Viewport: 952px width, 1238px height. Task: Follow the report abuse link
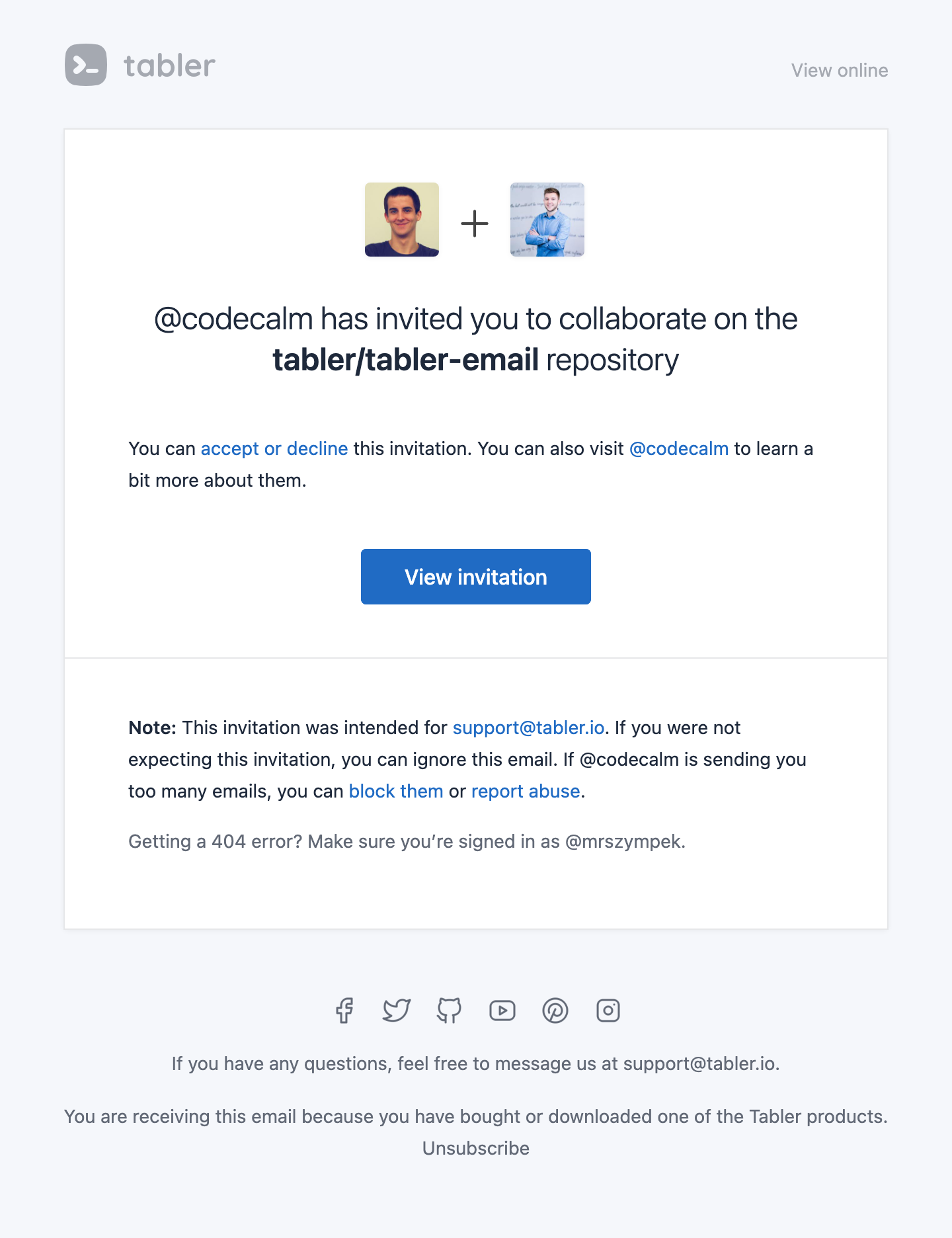click(526, 791)
